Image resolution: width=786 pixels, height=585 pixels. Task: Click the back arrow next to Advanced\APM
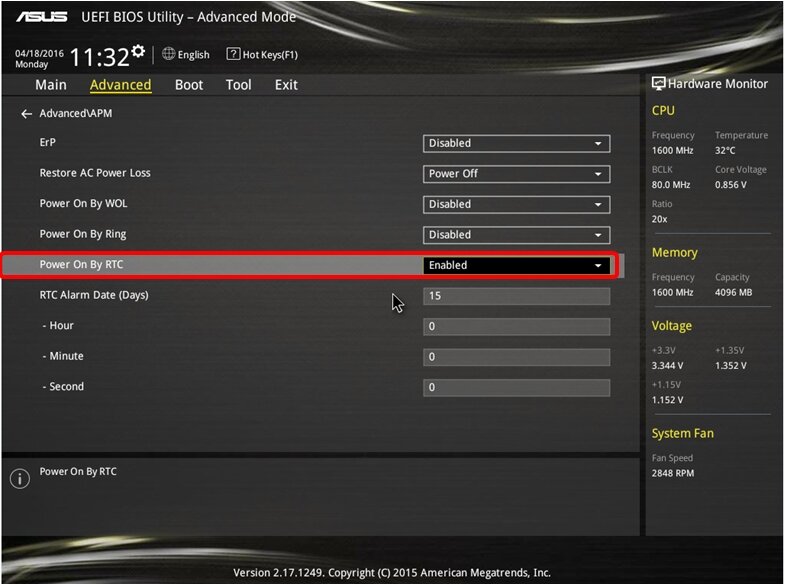click(27, 114)
